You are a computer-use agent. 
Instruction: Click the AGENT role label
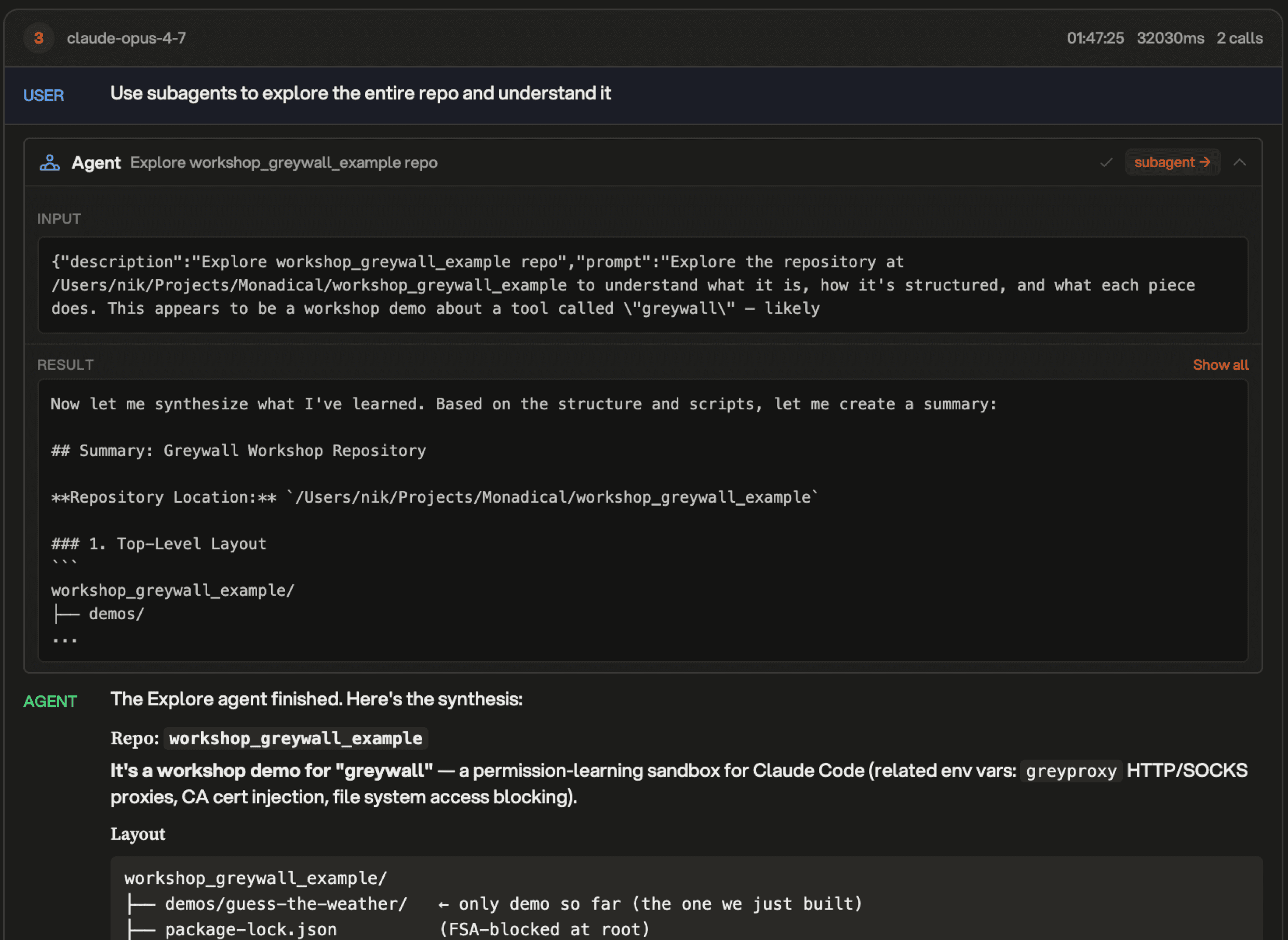pyautogui.click(x=50, y=701)
